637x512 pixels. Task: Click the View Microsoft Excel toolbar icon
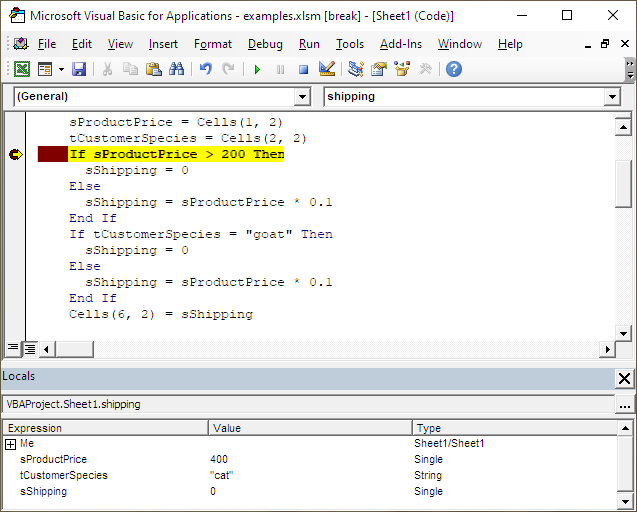pyautogui.click(x=22, y=69)
